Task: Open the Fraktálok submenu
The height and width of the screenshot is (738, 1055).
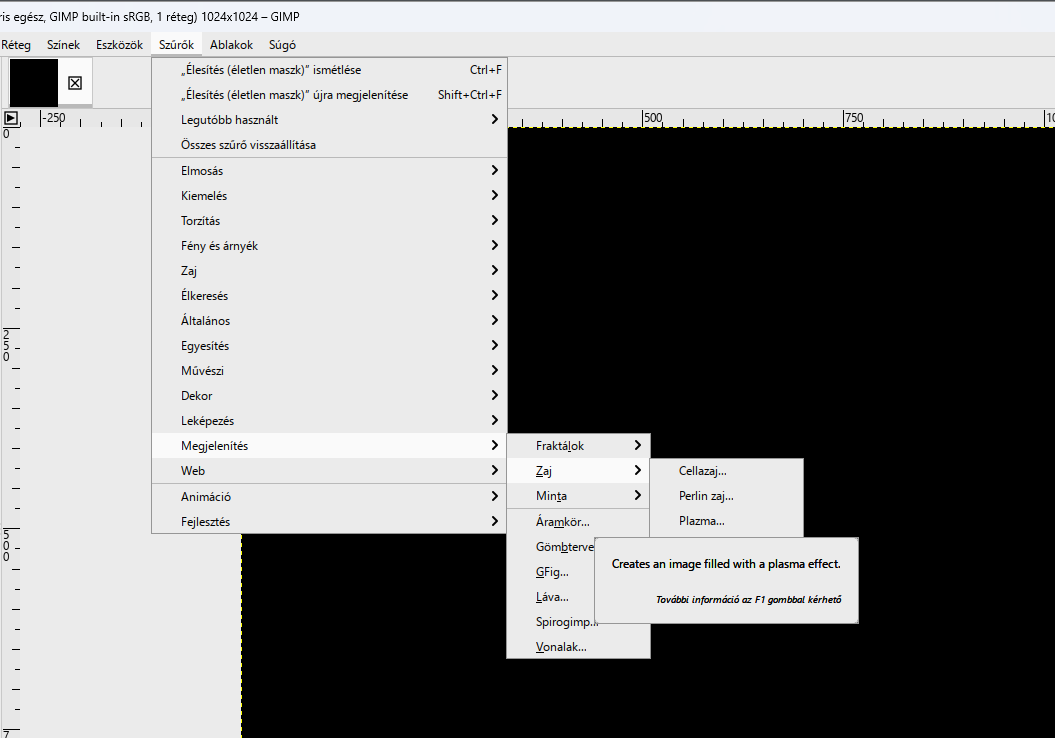Action: [578, 445]
